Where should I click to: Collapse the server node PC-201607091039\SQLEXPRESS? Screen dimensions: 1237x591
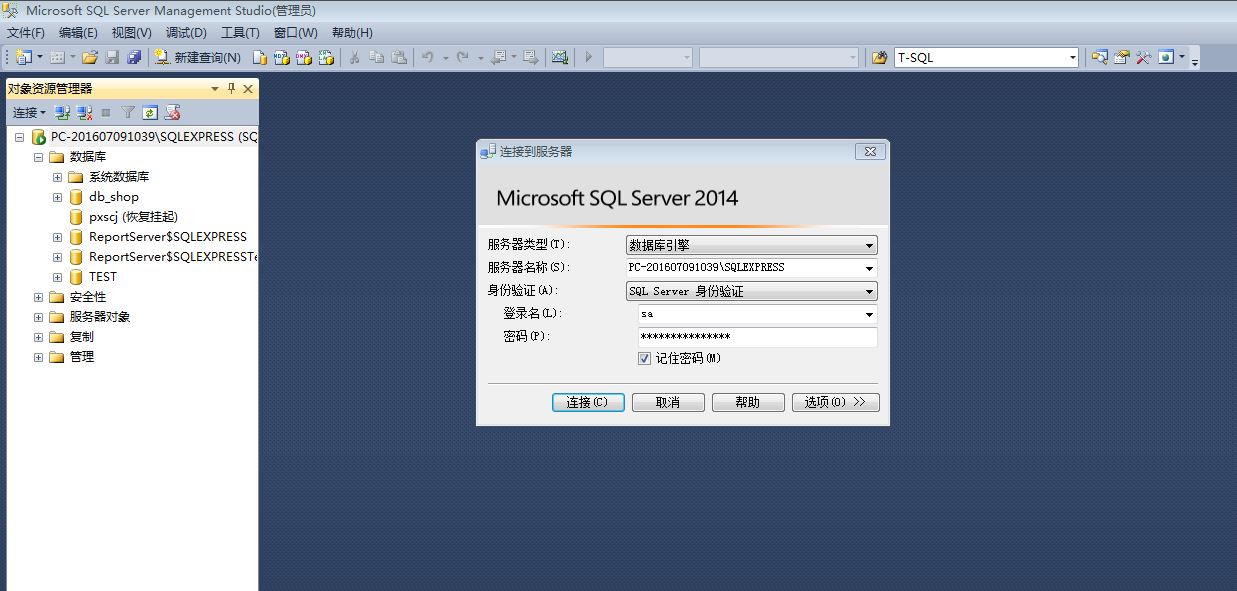coord(19,137)
